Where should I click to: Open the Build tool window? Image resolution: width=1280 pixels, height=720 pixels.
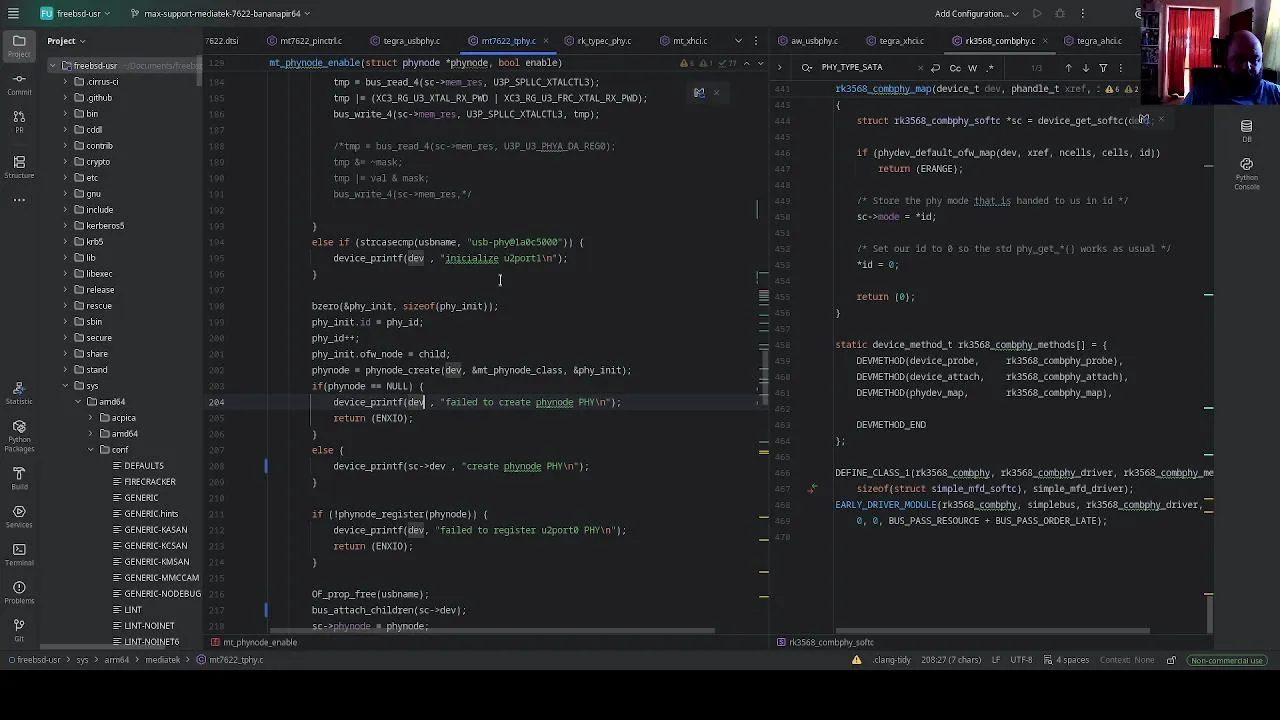click(x=19, y=477)
